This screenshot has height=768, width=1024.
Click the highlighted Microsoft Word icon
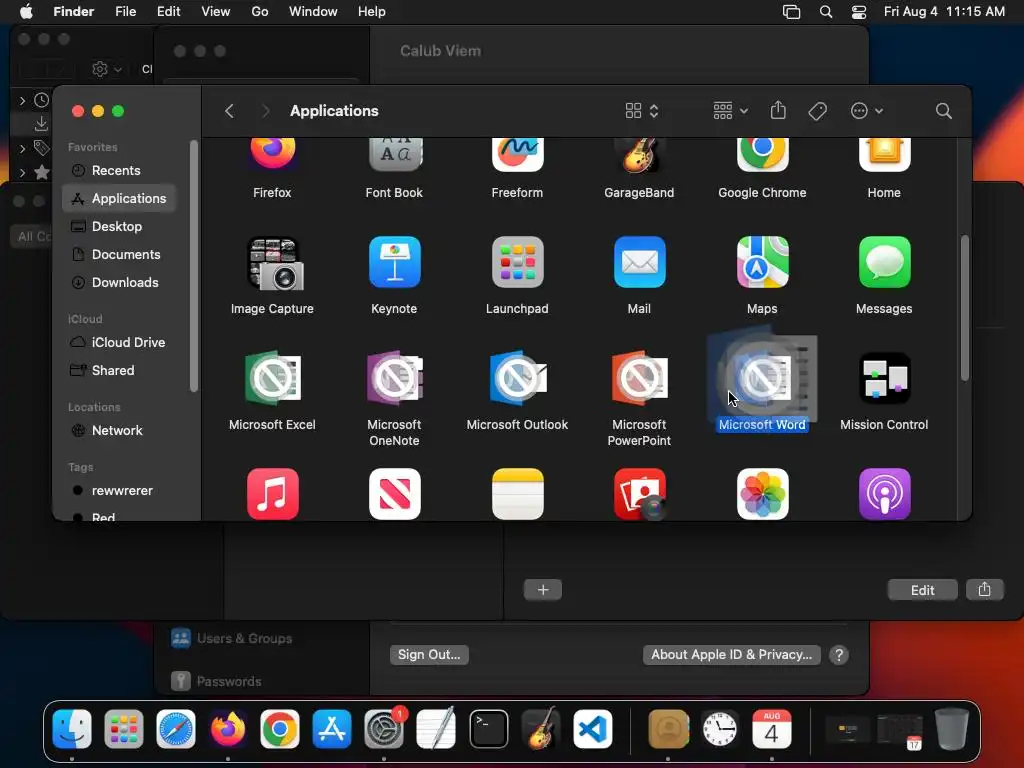pyautogui.click(x=762, y=377)
